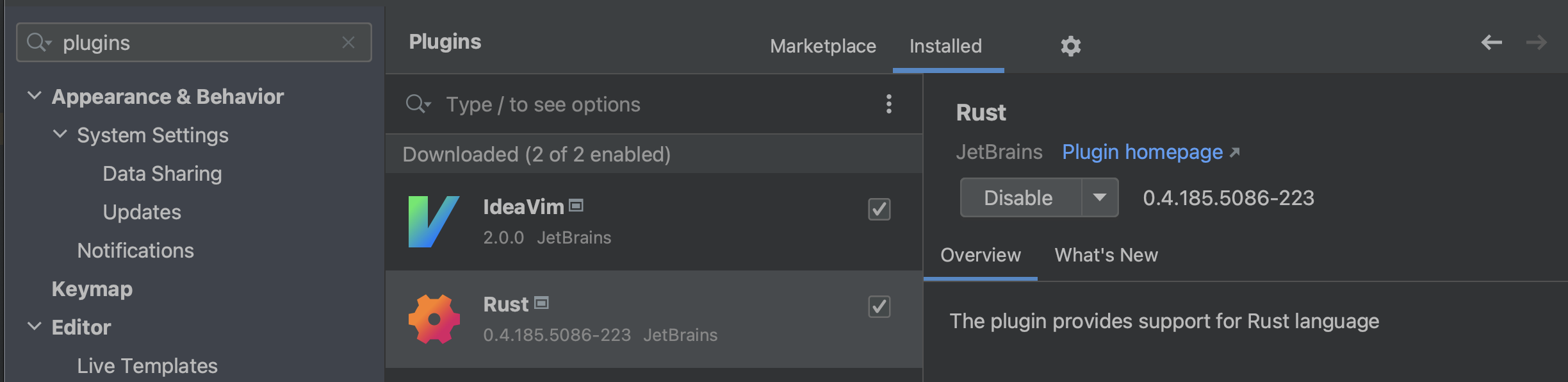Click the IdeaVim plugin logo
1568x382 pixels.
[432, 221]
